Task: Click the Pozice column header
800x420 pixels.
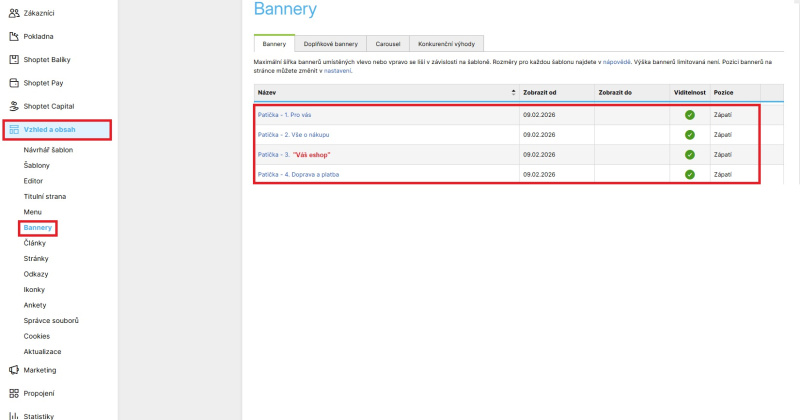Action: (x=723, y=92)
